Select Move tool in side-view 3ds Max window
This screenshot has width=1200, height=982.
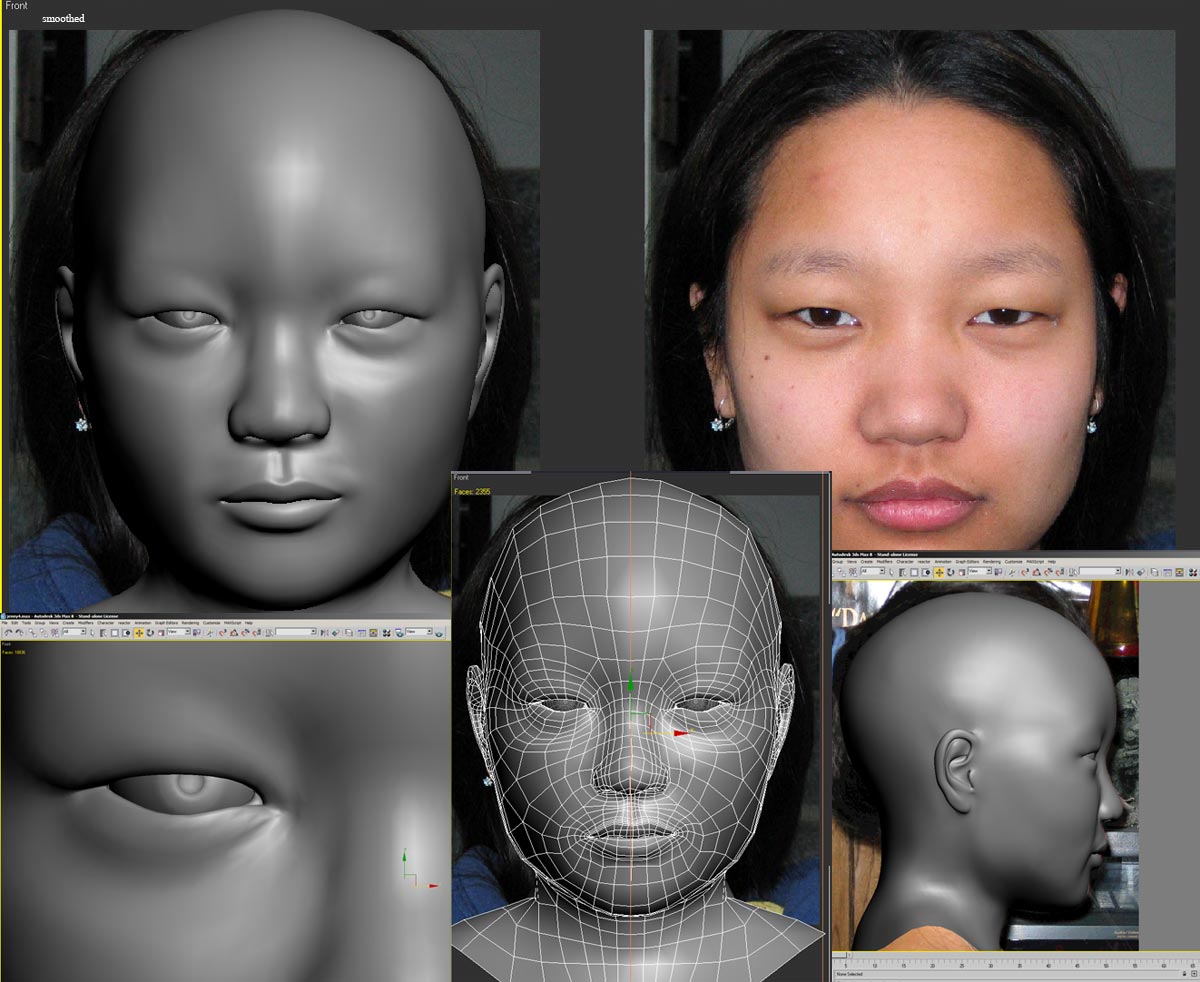pyautogui.click(x=939, y=572)
